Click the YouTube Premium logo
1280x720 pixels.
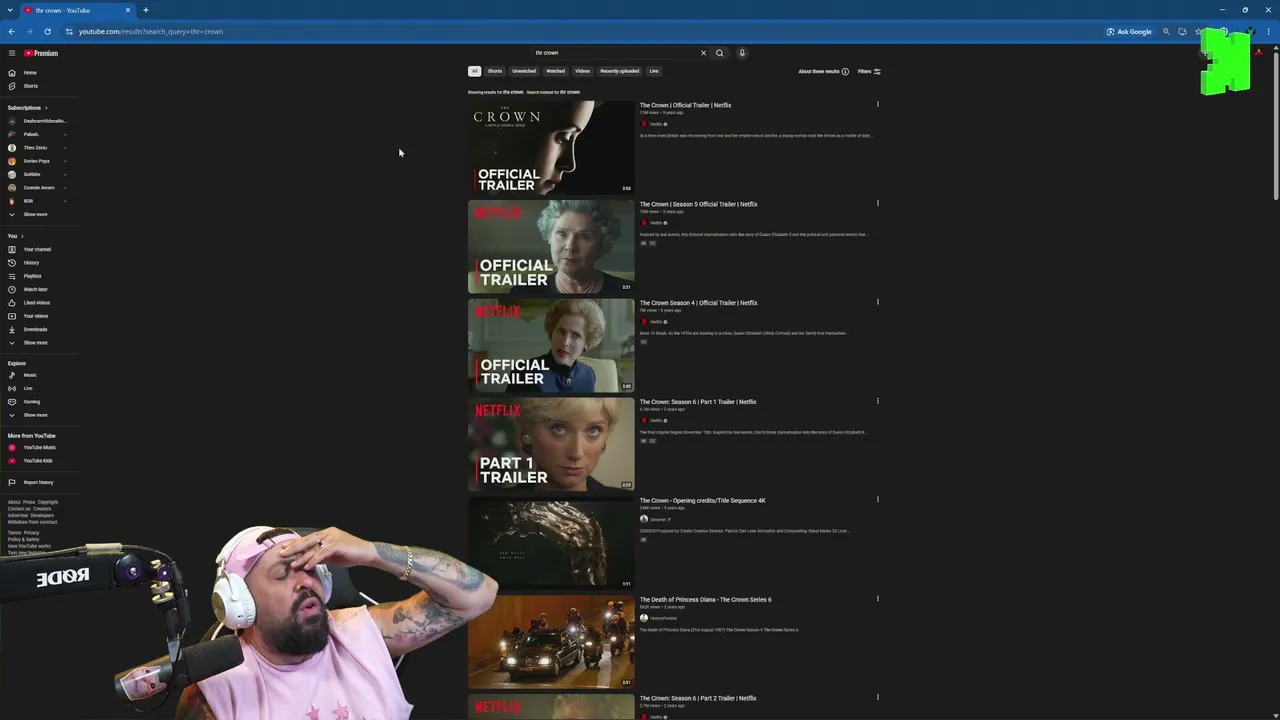[41, 53]
